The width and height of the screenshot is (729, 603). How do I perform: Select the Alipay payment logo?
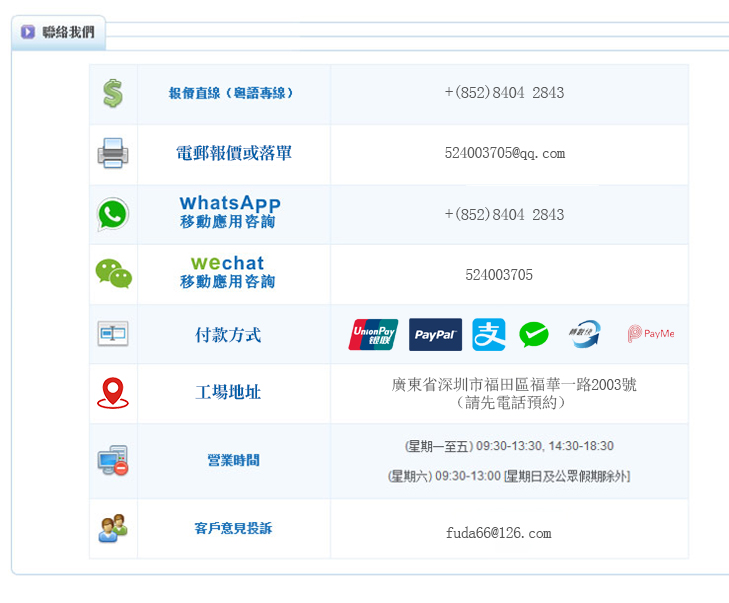tap(489, 334)
